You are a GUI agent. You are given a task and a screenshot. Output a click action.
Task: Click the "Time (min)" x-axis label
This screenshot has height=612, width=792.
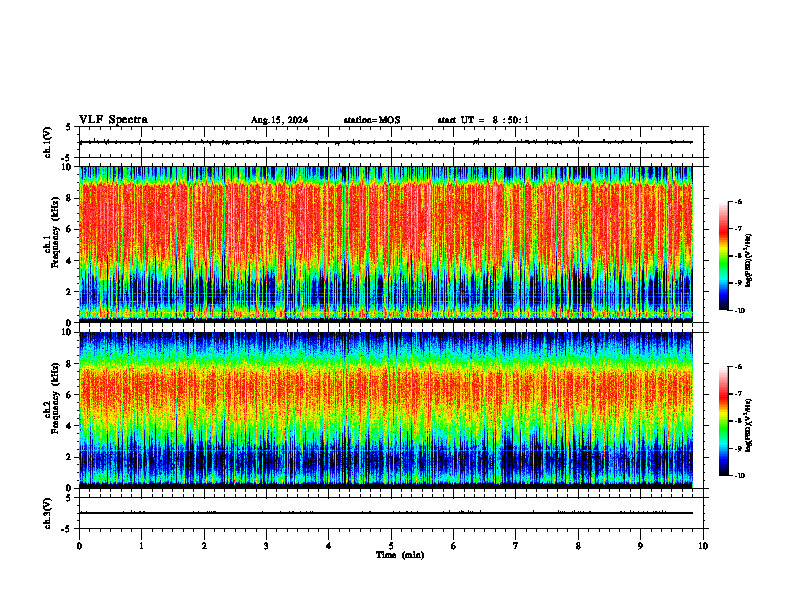coord(400,555)
